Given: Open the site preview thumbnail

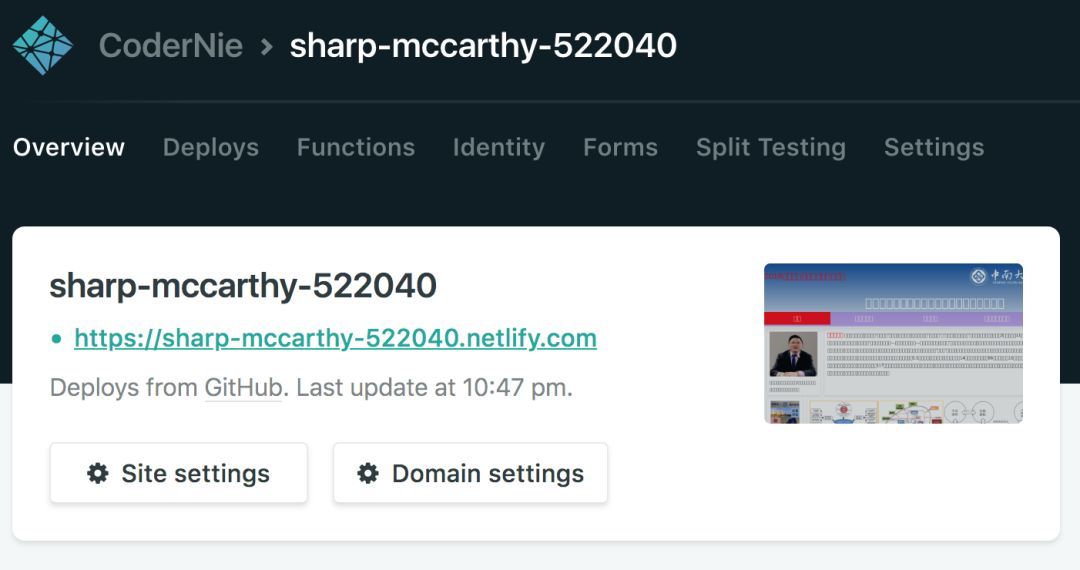Looking at the screenshot, I should click(893, 343).
